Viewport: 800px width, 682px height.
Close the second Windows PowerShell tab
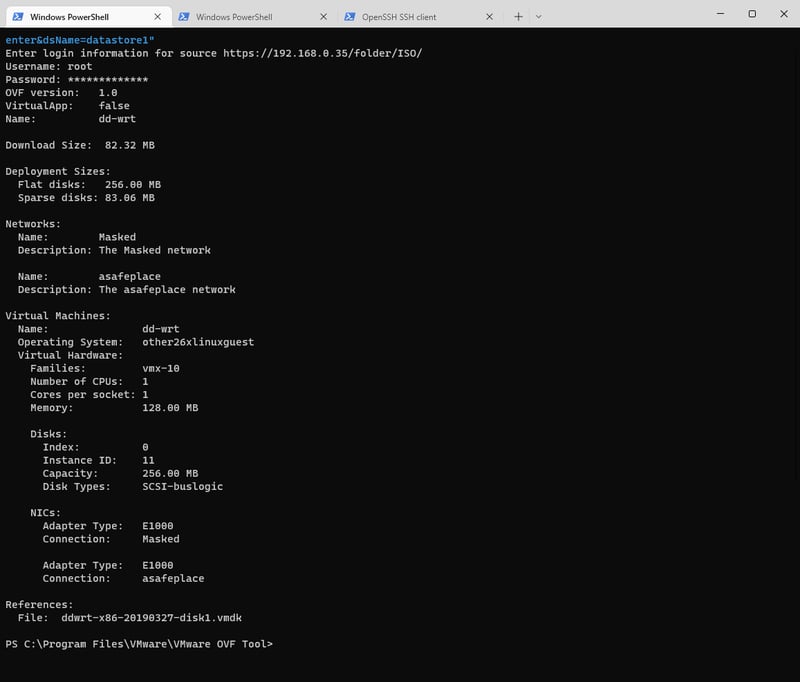tap(322, 17)
